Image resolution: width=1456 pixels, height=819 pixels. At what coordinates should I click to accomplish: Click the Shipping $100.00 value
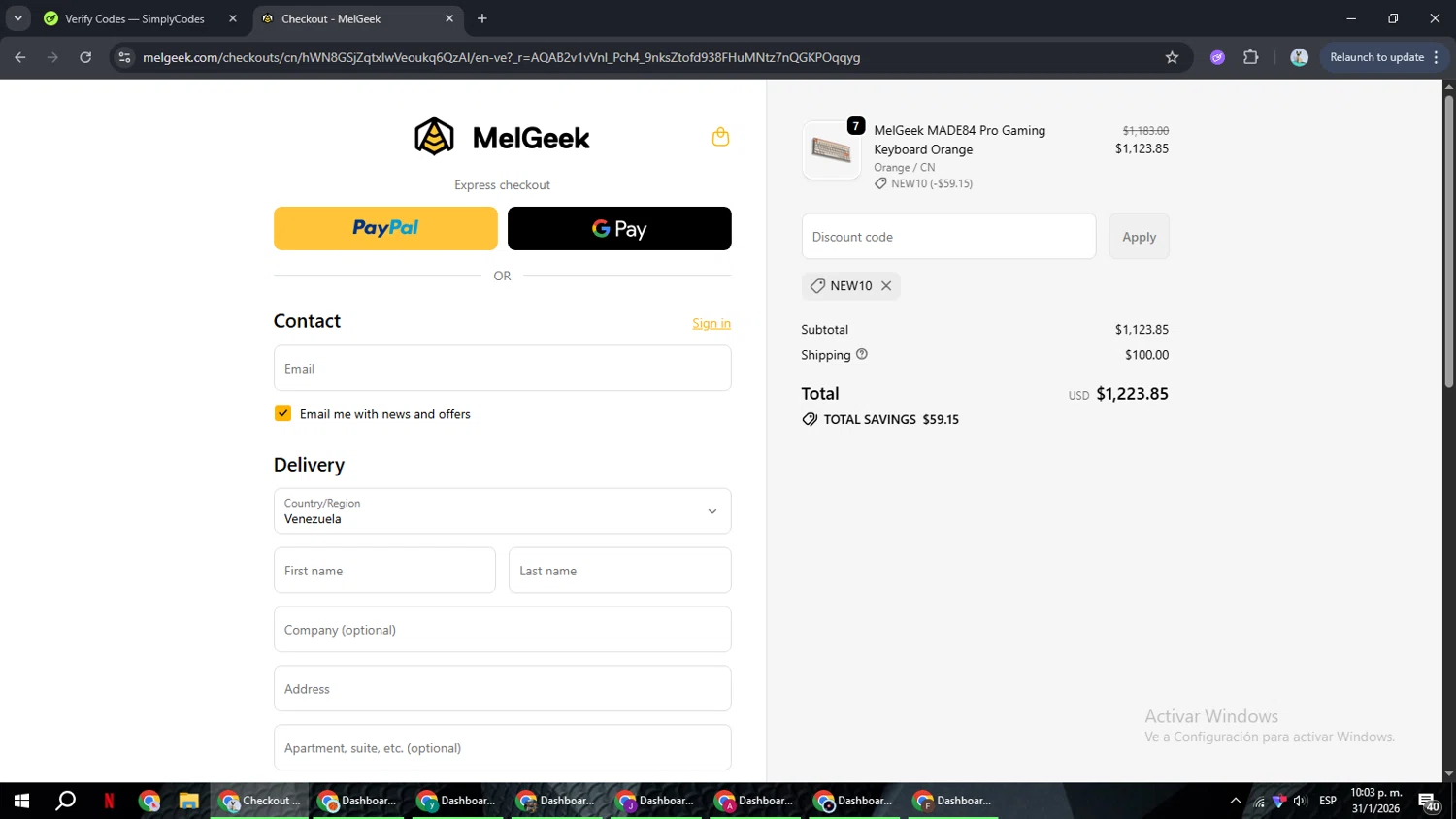1146,355
